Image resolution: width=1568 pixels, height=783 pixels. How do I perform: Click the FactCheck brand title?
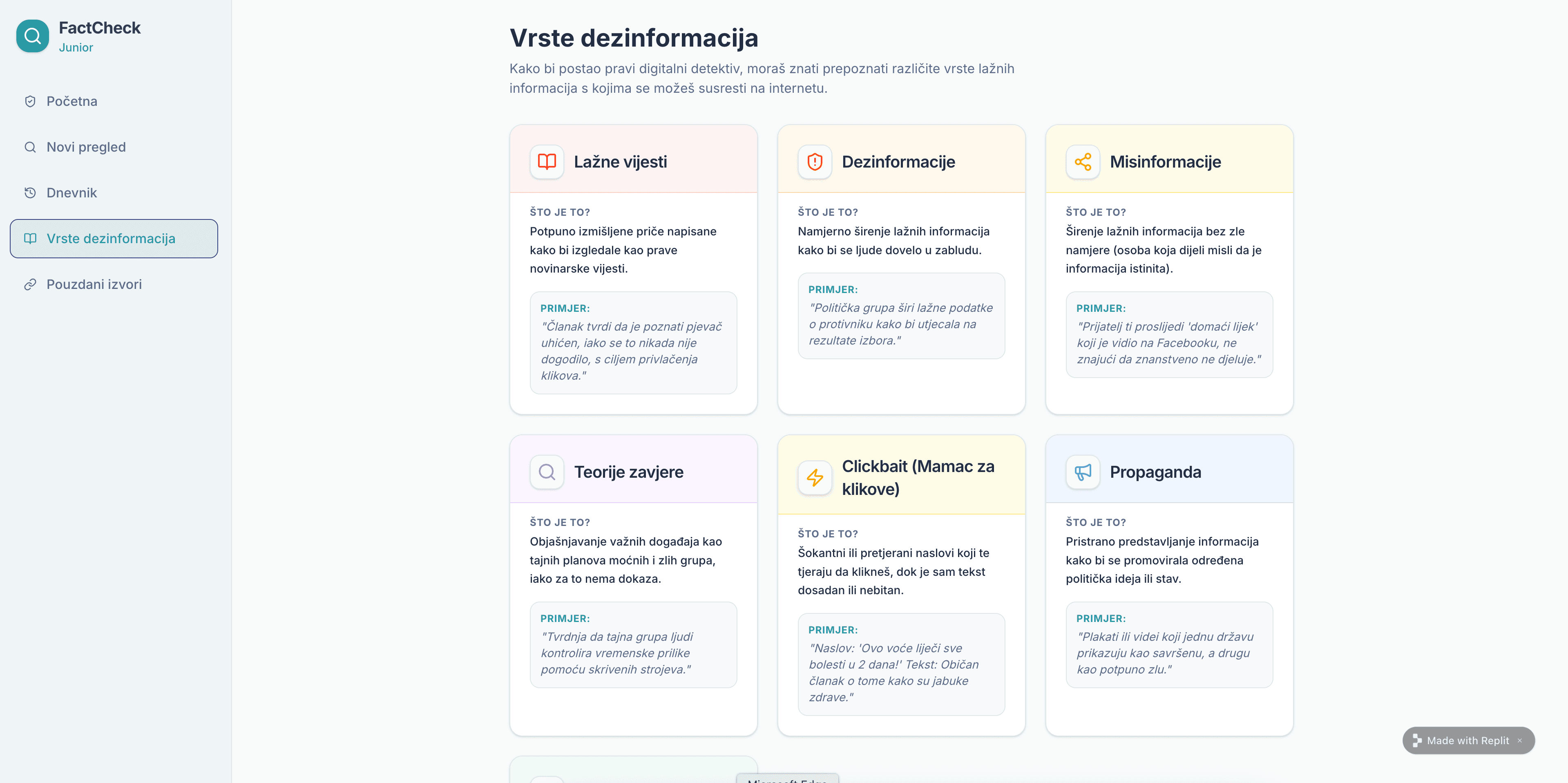[x=100, y=28]
